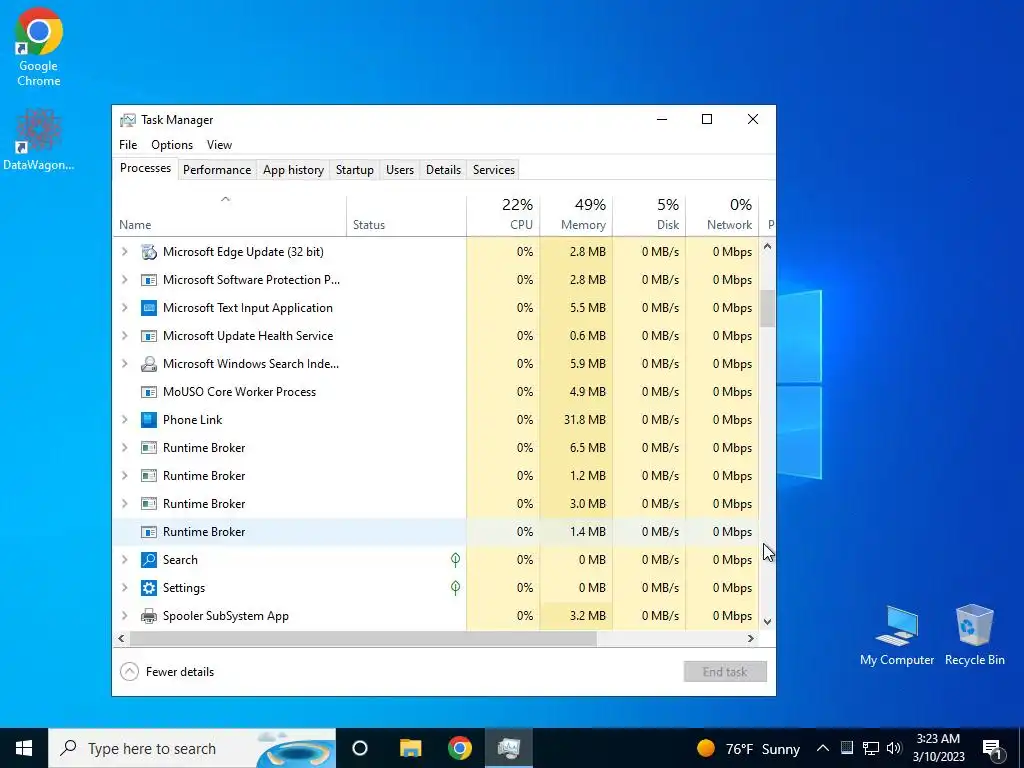Screen dimensions: 1024x768
Task: Click the green leaf status icon for Settings
Action: (x=455, y=588)
